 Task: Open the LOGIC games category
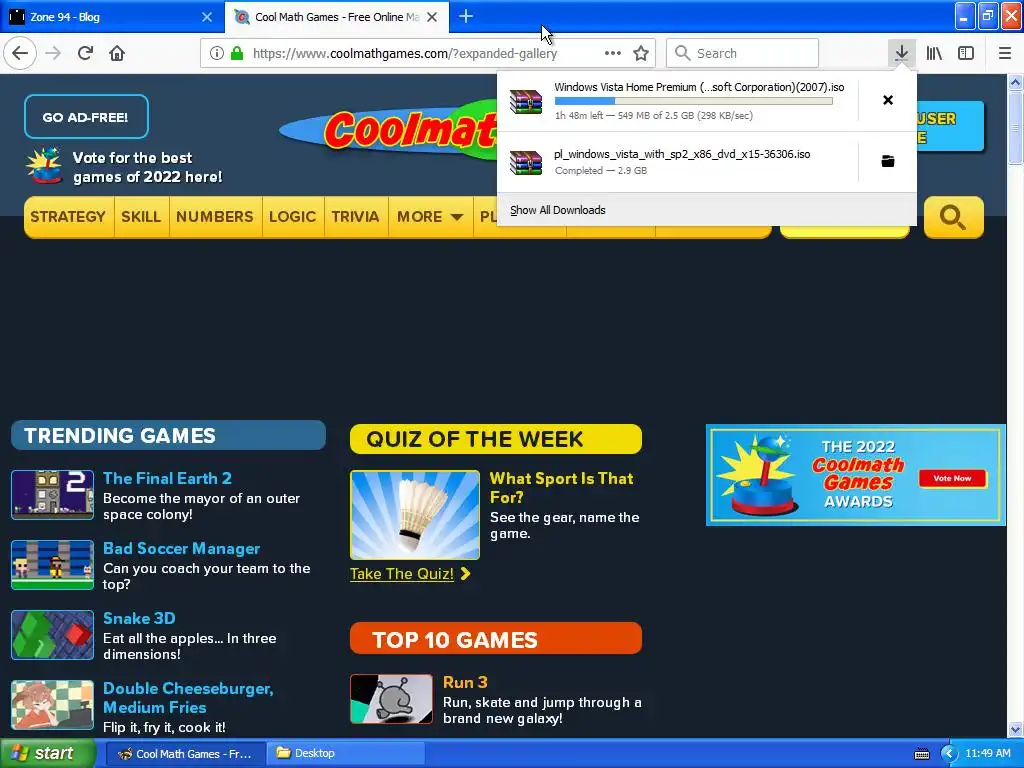click(x=293, y=217)
